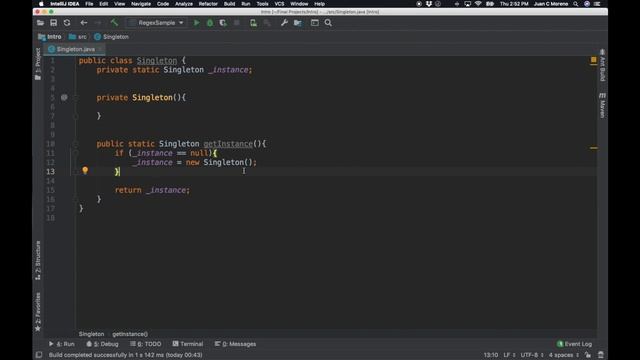Image resolution: width=640 pixels, height=360 pixels.
Task: Open the Analyze menu
Action: pos(184,4)
